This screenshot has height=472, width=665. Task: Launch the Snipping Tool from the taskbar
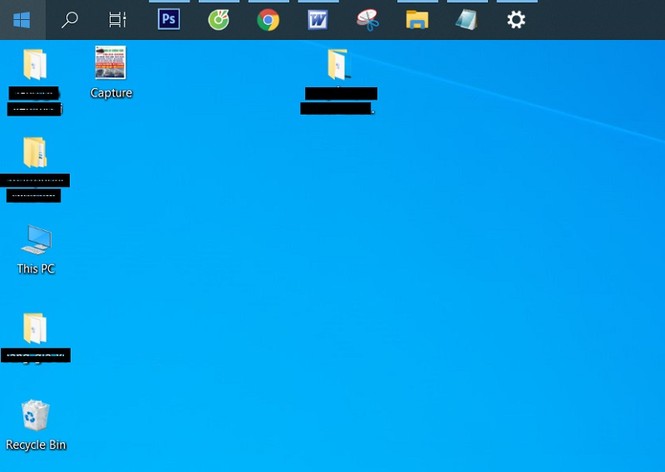(x=368, y=20)
